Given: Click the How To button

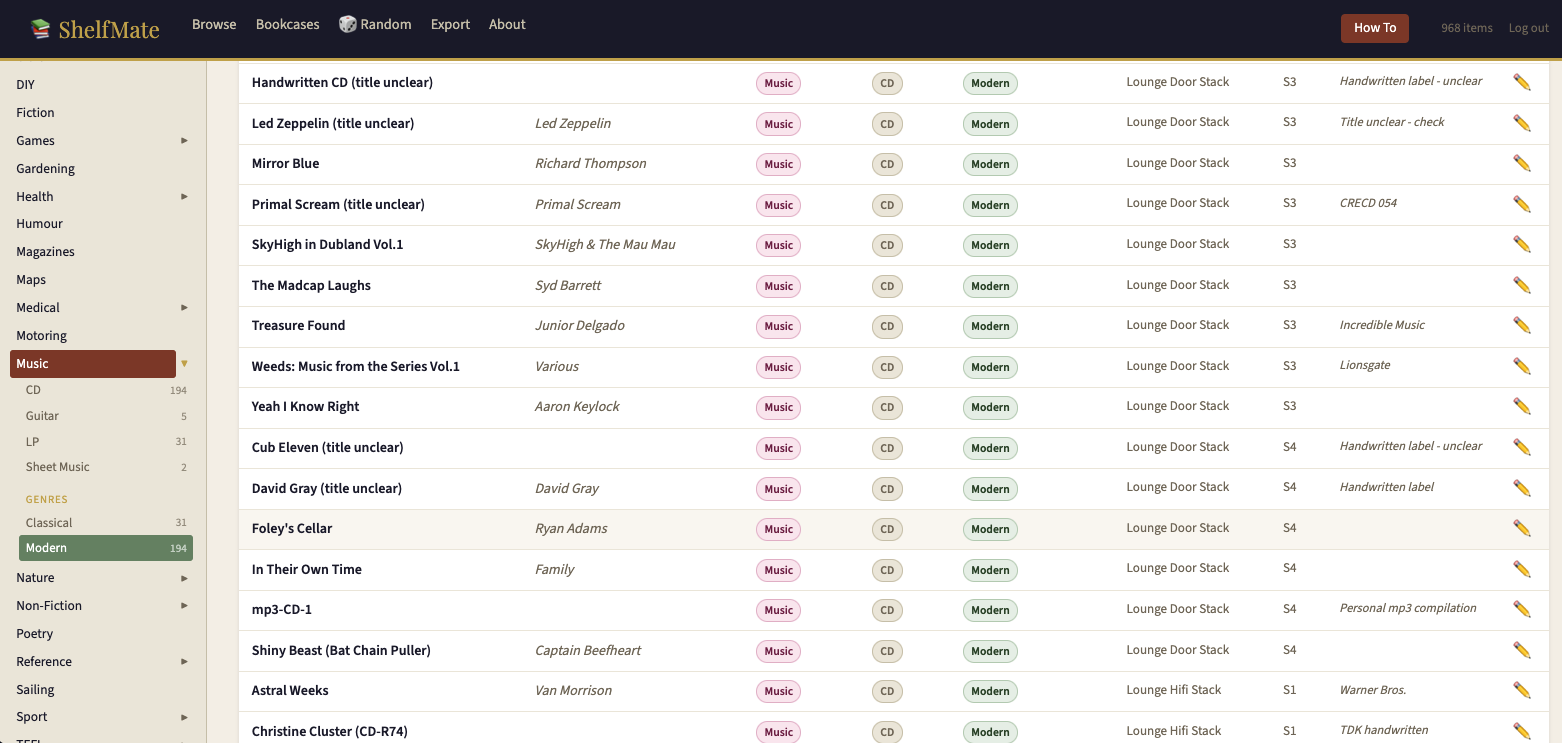Looking at the screenshot, I should 1375,28.
